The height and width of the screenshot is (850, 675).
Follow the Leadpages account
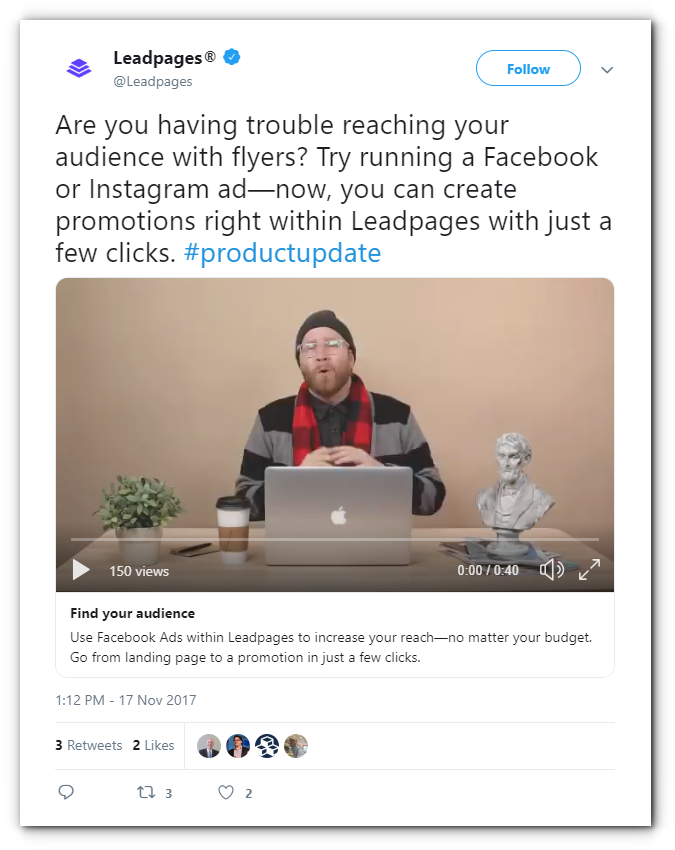(x=528, y=68)
